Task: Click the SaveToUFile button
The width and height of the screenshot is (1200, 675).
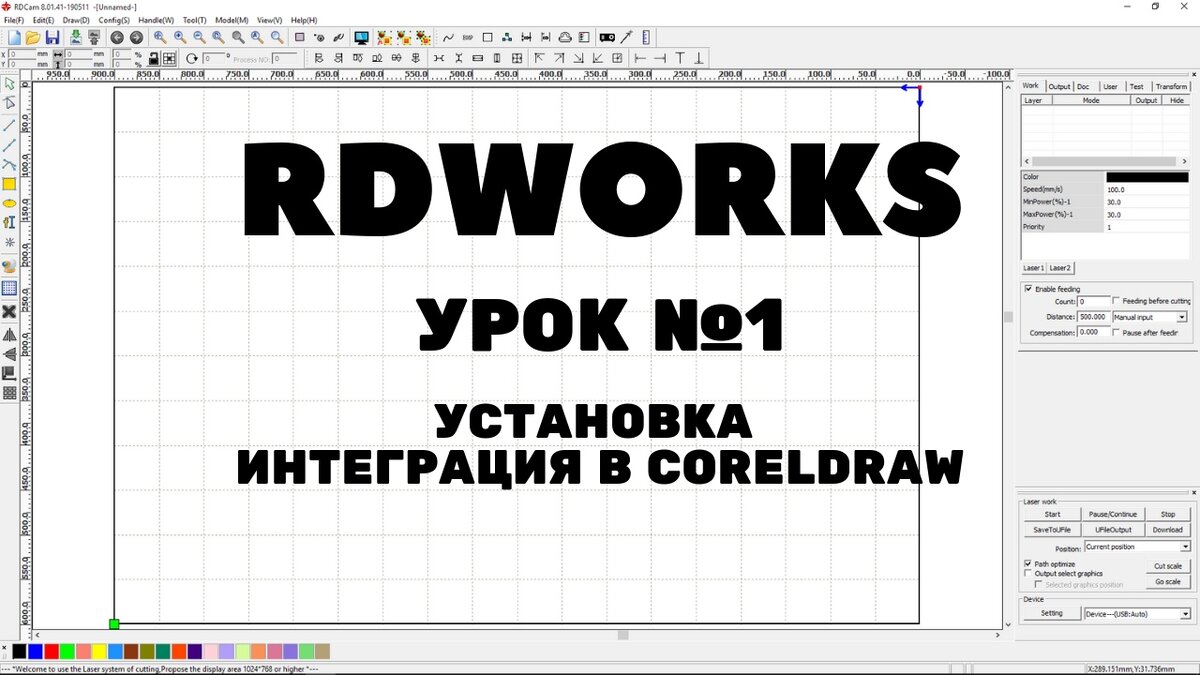Action: coord(1052,529)
